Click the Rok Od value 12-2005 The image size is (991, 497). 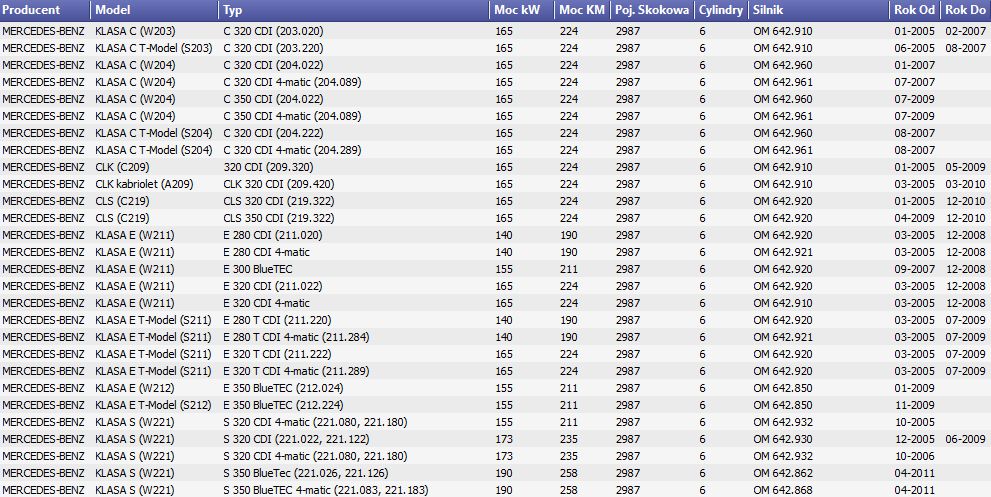pos(915,439)
